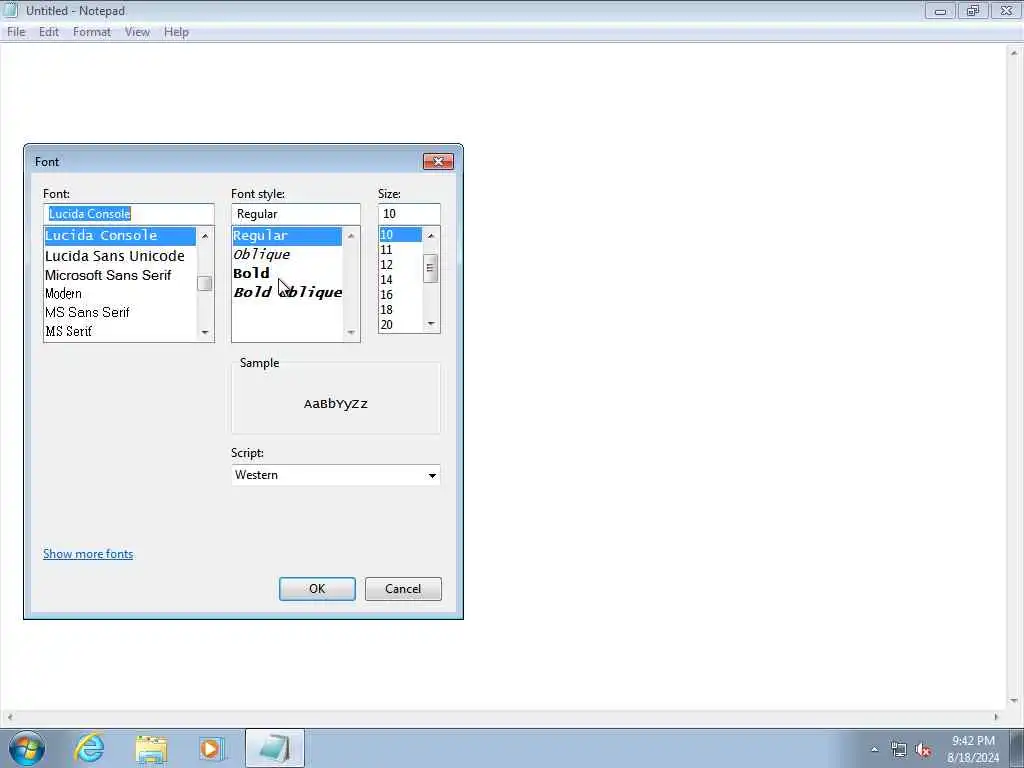Click the up arrow of the Font list

tap(205, 236)
